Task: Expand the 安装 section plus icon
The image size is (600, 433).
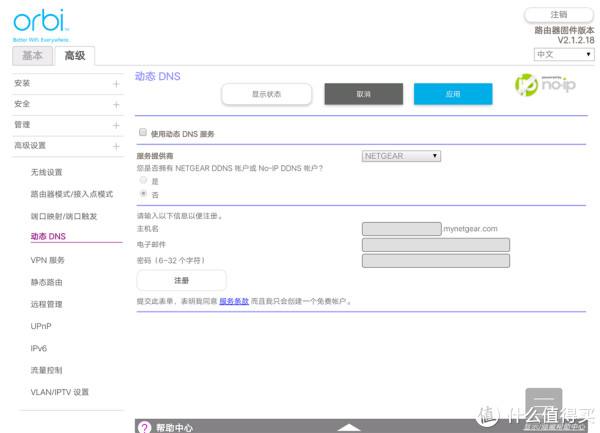Action: click(x=116, y=83)
